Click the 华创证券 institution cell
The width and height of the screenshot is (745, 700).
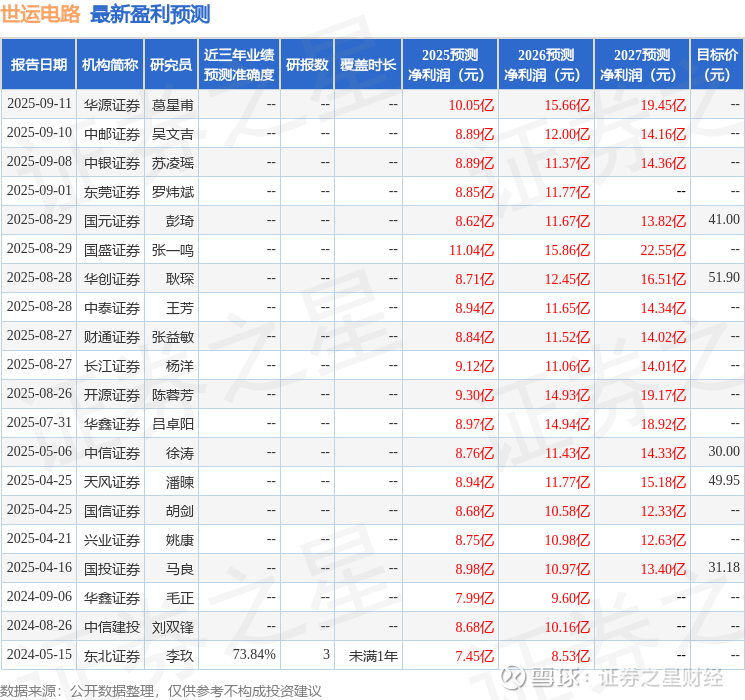click(x=112, y=279)
